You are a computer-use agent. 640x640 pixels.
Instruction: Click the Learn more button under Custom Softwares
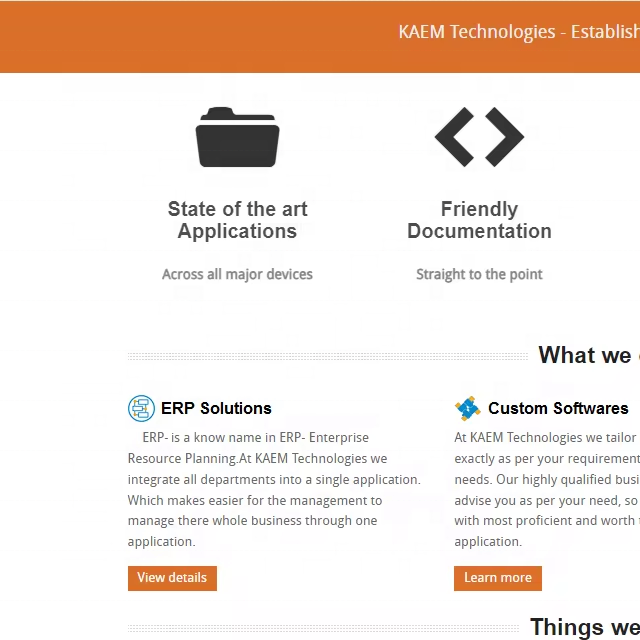click(x=498, y=578)
